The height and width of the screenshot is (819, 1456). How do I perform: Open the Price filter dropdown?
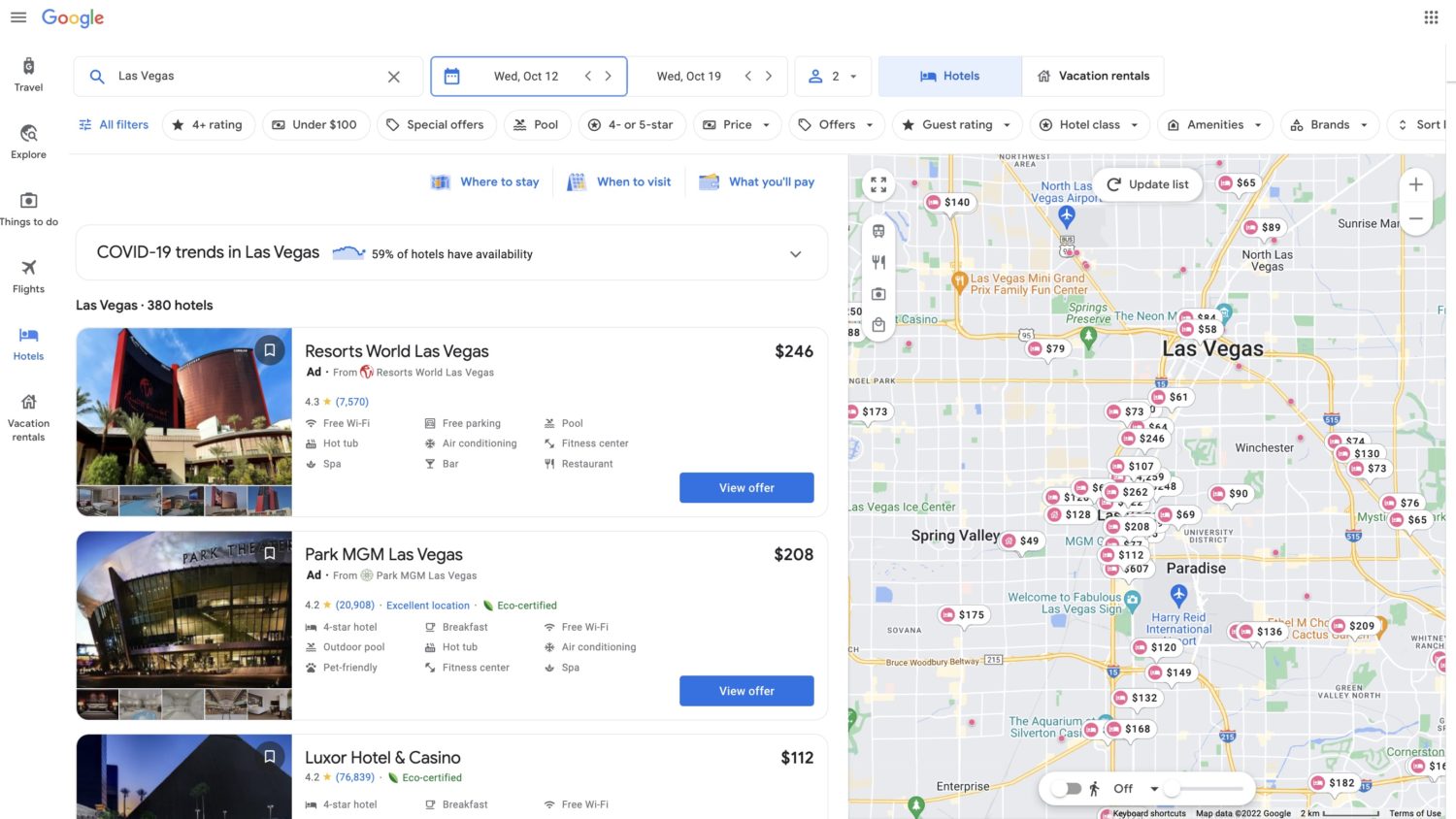tap(737, 124)
